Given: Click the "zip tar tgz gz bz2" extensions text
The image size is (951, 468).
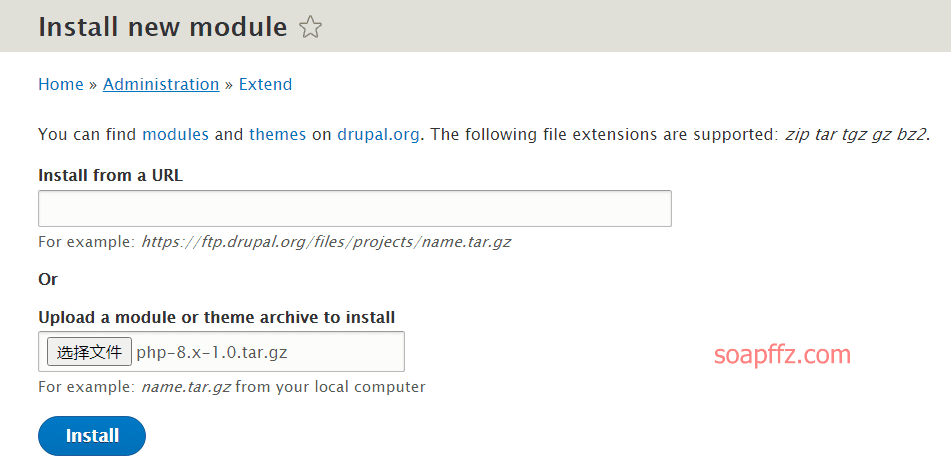Looking at the screenshot, I should (856, 134).
